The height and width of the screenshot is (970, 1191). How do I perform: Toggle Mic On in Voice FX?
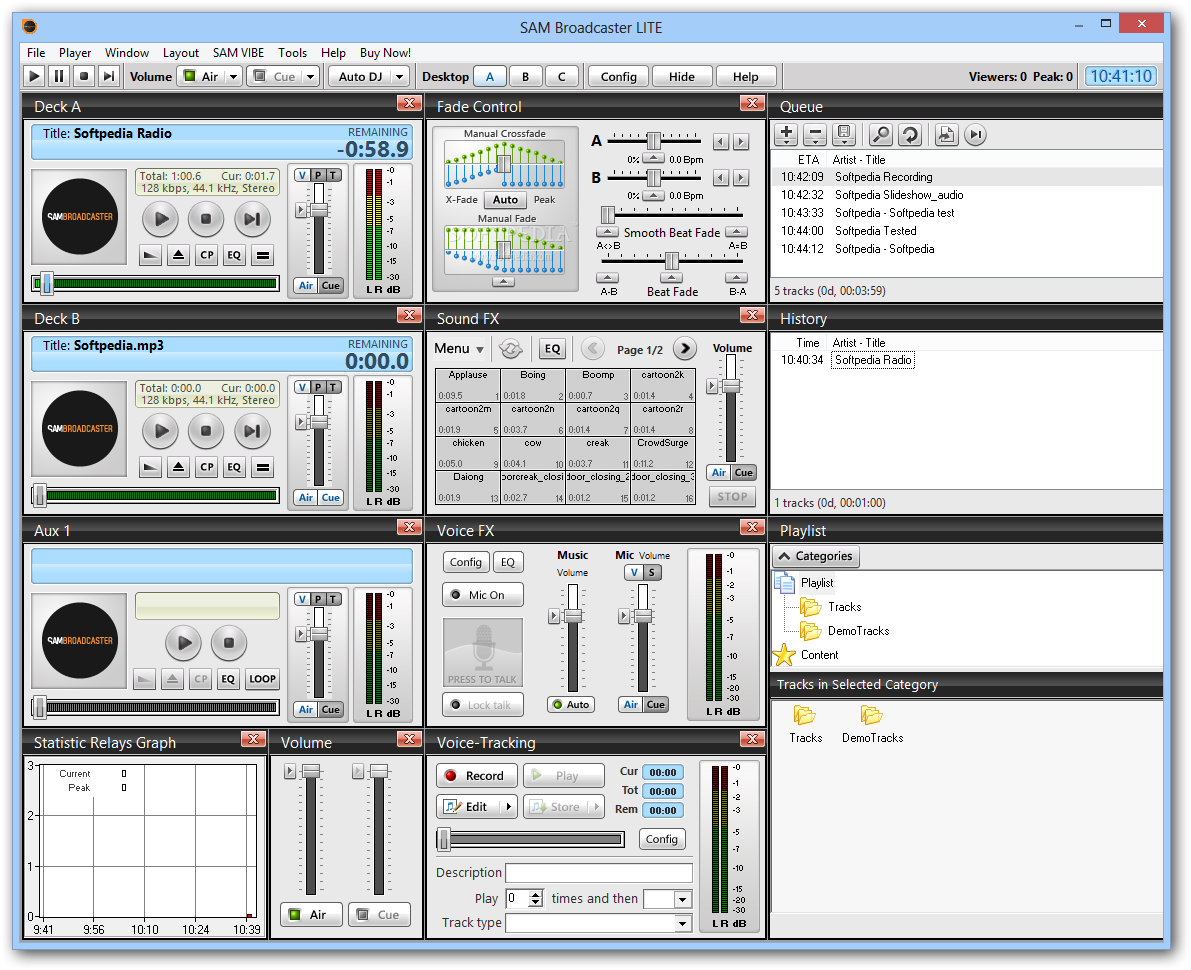tap(482, 595)
